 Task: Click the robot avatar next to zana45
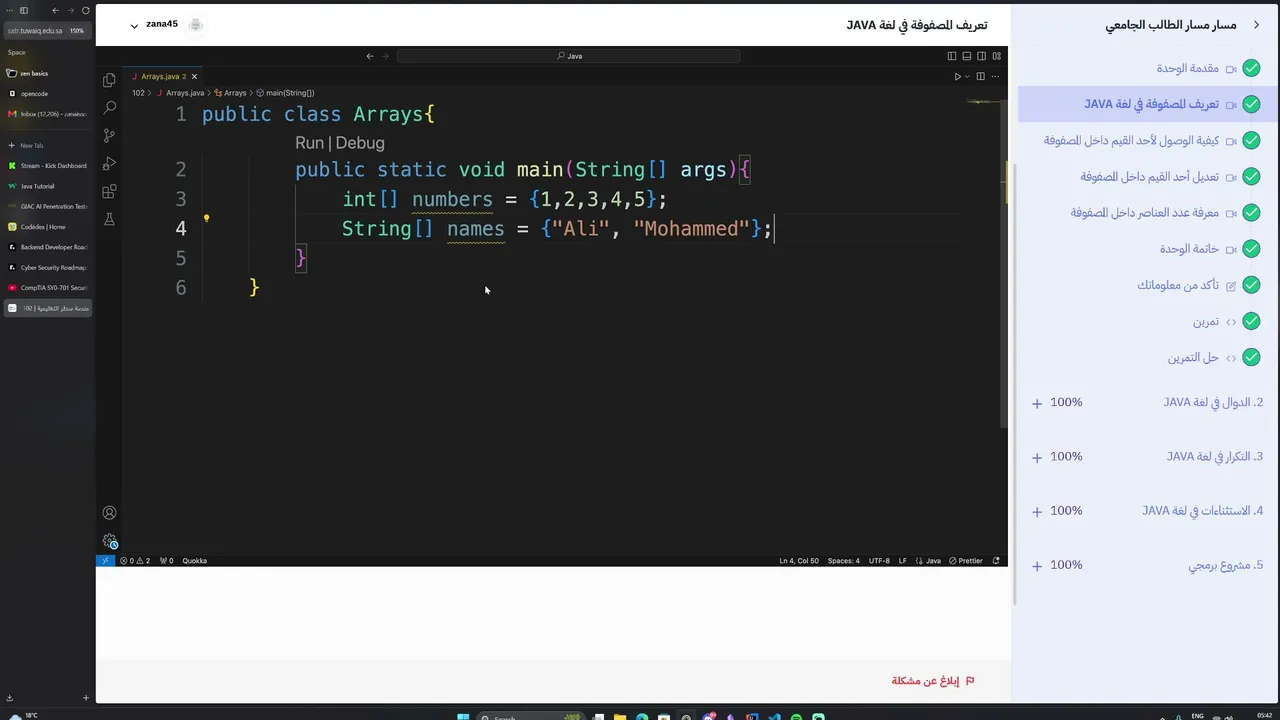click(x=196, y=25)
